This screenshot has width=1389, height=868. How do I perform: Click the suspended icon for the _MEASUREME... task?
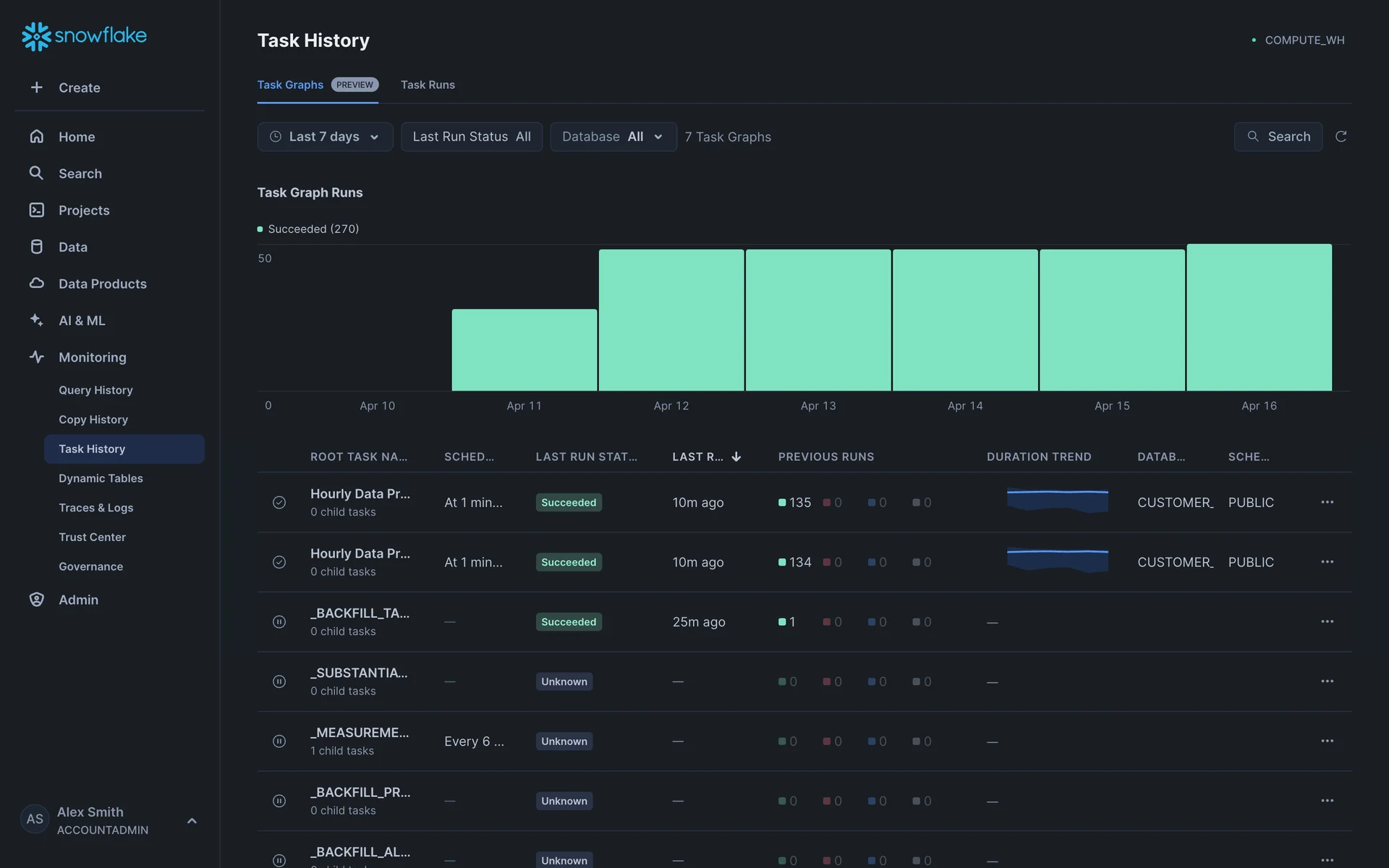279,741
